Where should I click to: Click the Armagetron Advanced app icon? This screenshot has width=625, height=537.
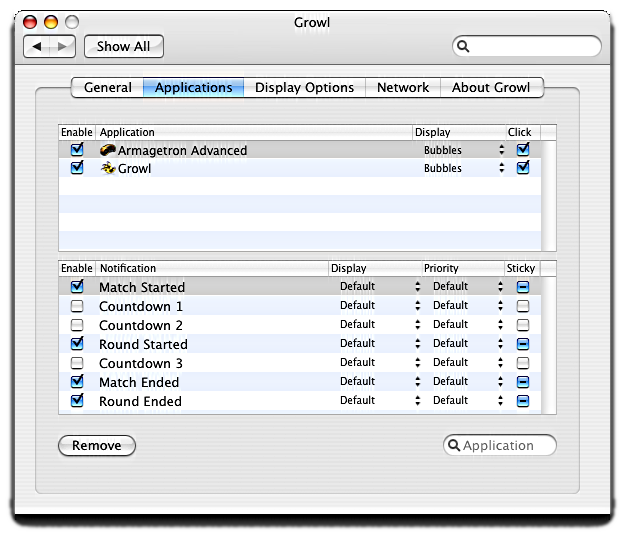[x=108, y=150]
